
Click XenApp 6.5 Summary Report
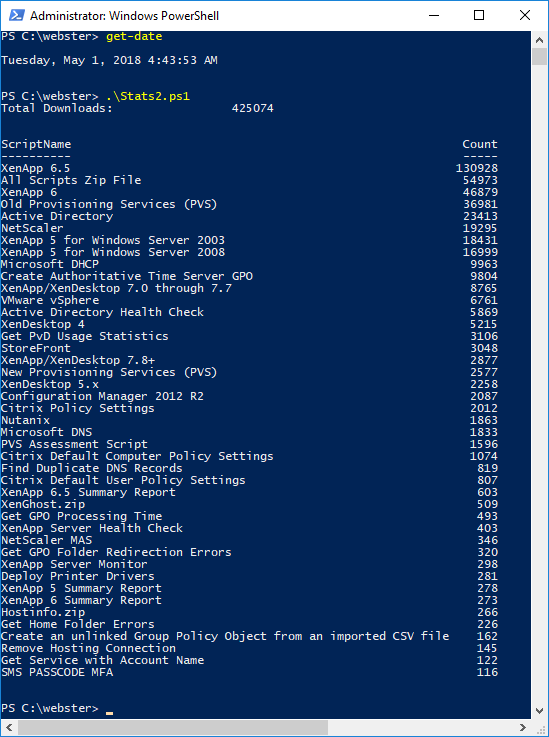88,492
